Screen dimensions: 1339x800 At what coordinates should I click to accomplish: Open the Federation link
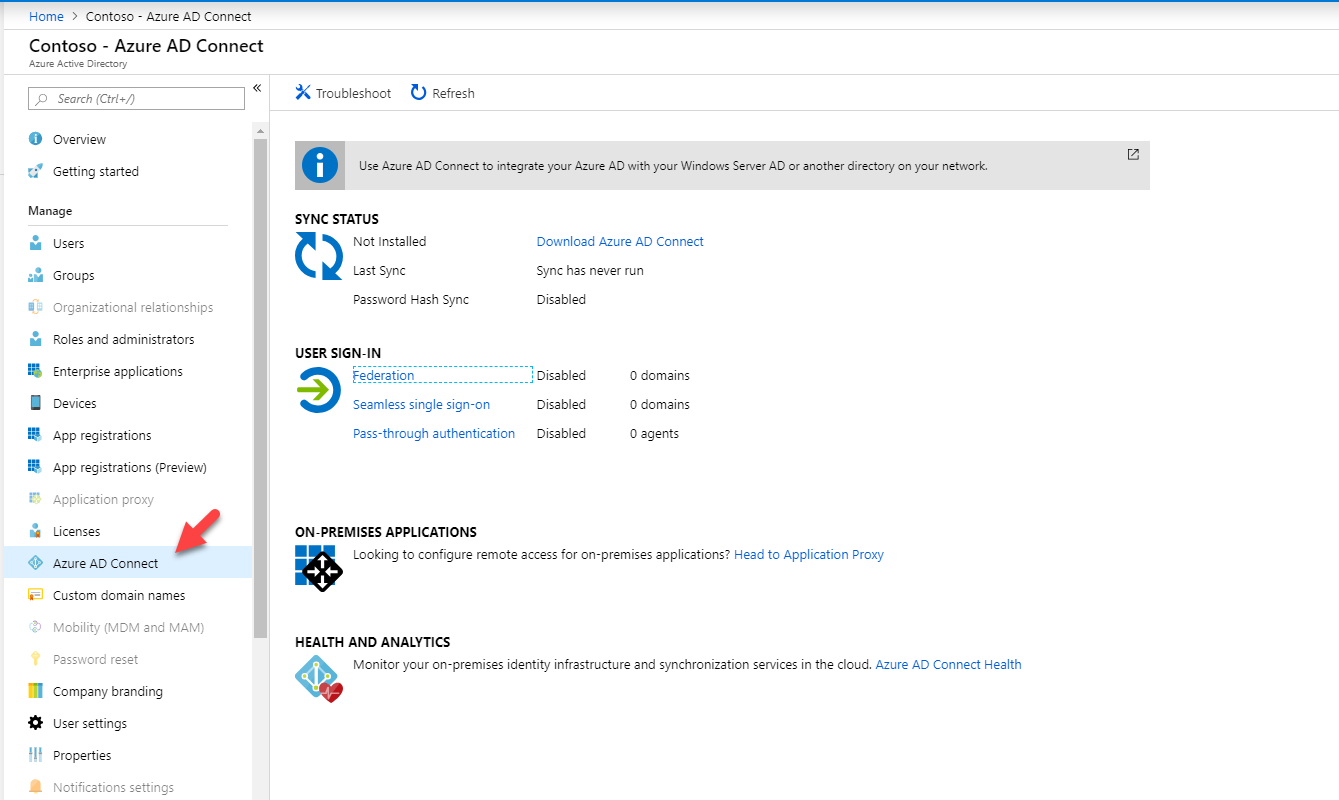coord(383,375)
